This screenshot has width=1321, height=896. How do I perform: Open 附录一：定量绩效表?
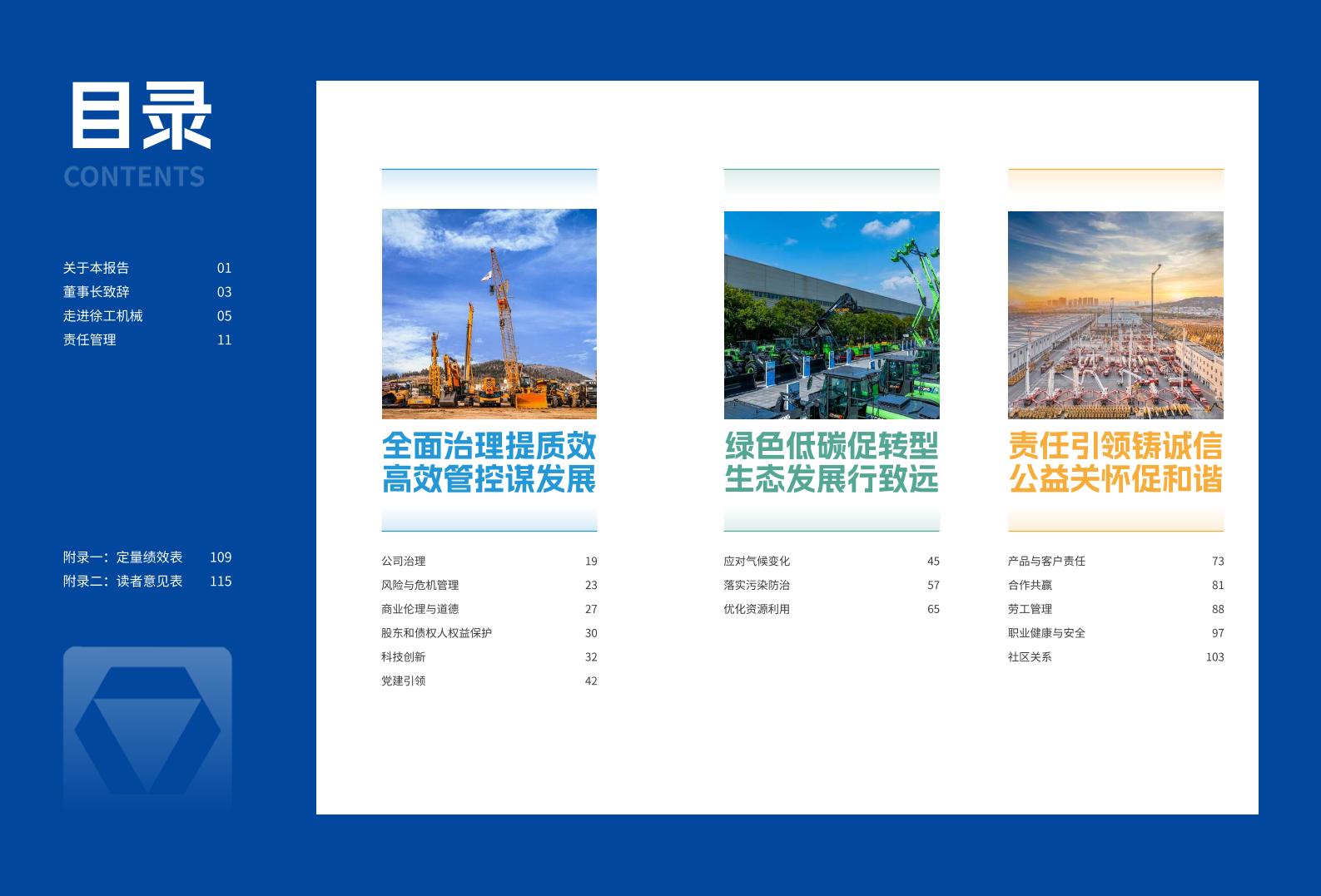tap(123, 557)
